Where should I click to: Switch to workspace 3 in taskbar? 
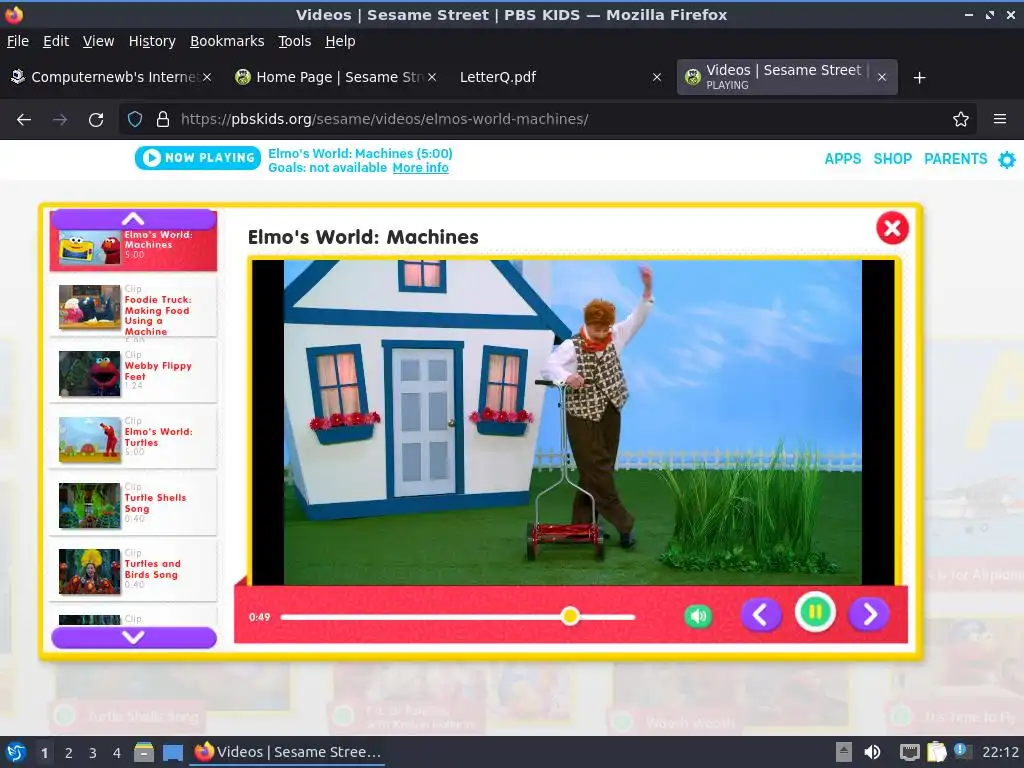coord(93,753)
